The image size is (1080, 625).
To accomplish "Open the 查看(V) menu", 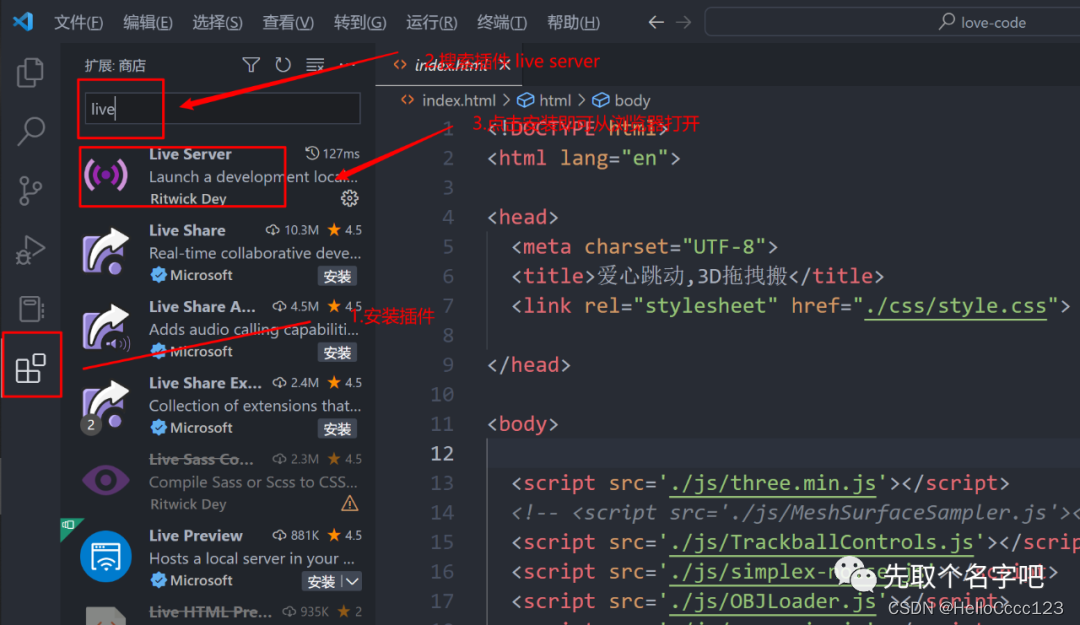I will pyautogui.click(x=288, y=22).
